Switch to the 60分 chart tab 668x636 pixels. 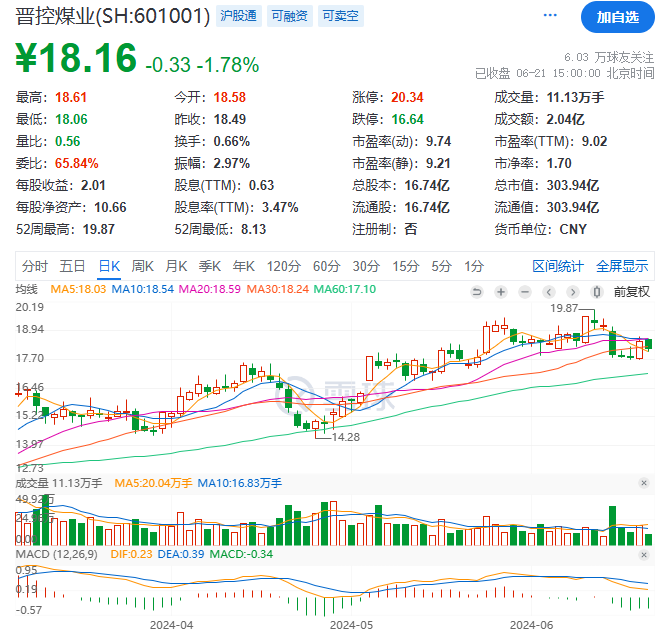coord(326,266)
